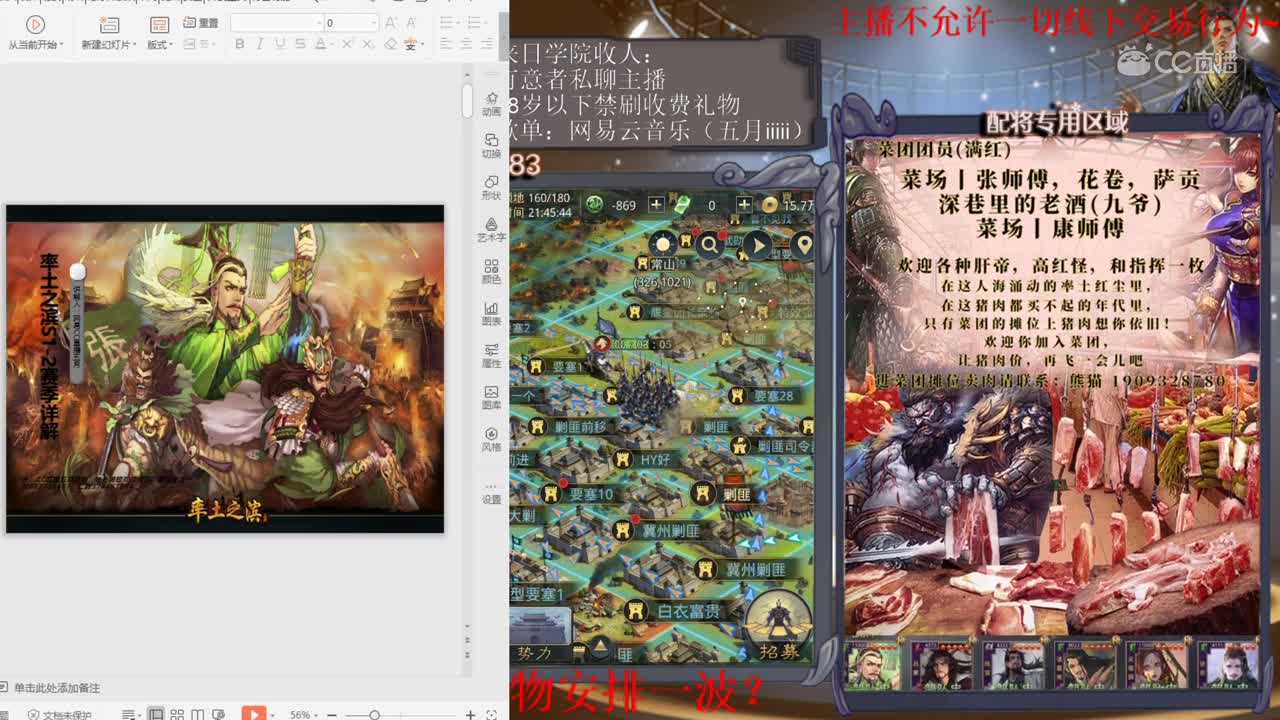Toggle Italic formatting
Image resolution: width=1280 pixels, height=720 pixels.
click(260, 44)
